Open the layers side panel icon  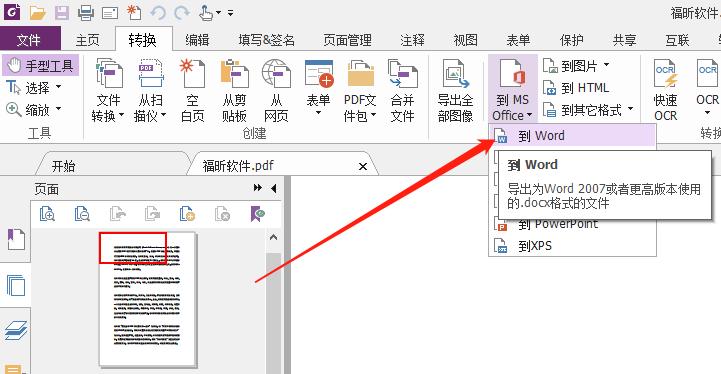pyautogui.click(x=16, y=330)
